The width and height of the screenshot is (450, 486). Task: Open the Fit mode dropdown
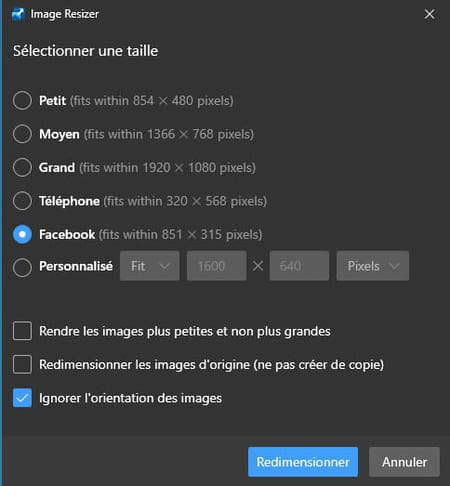[150, 266]
